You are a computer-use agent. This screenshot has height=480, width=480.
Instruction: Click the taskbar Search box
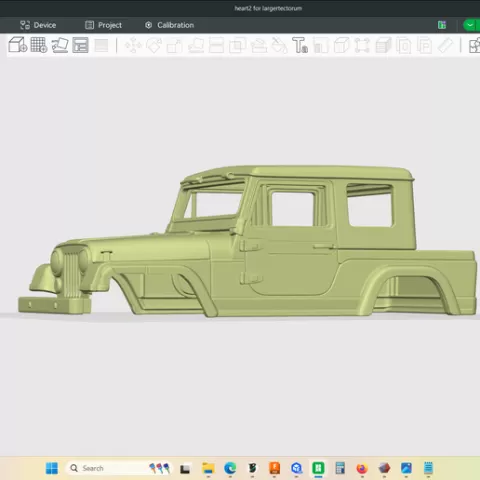tap(120, 468)
